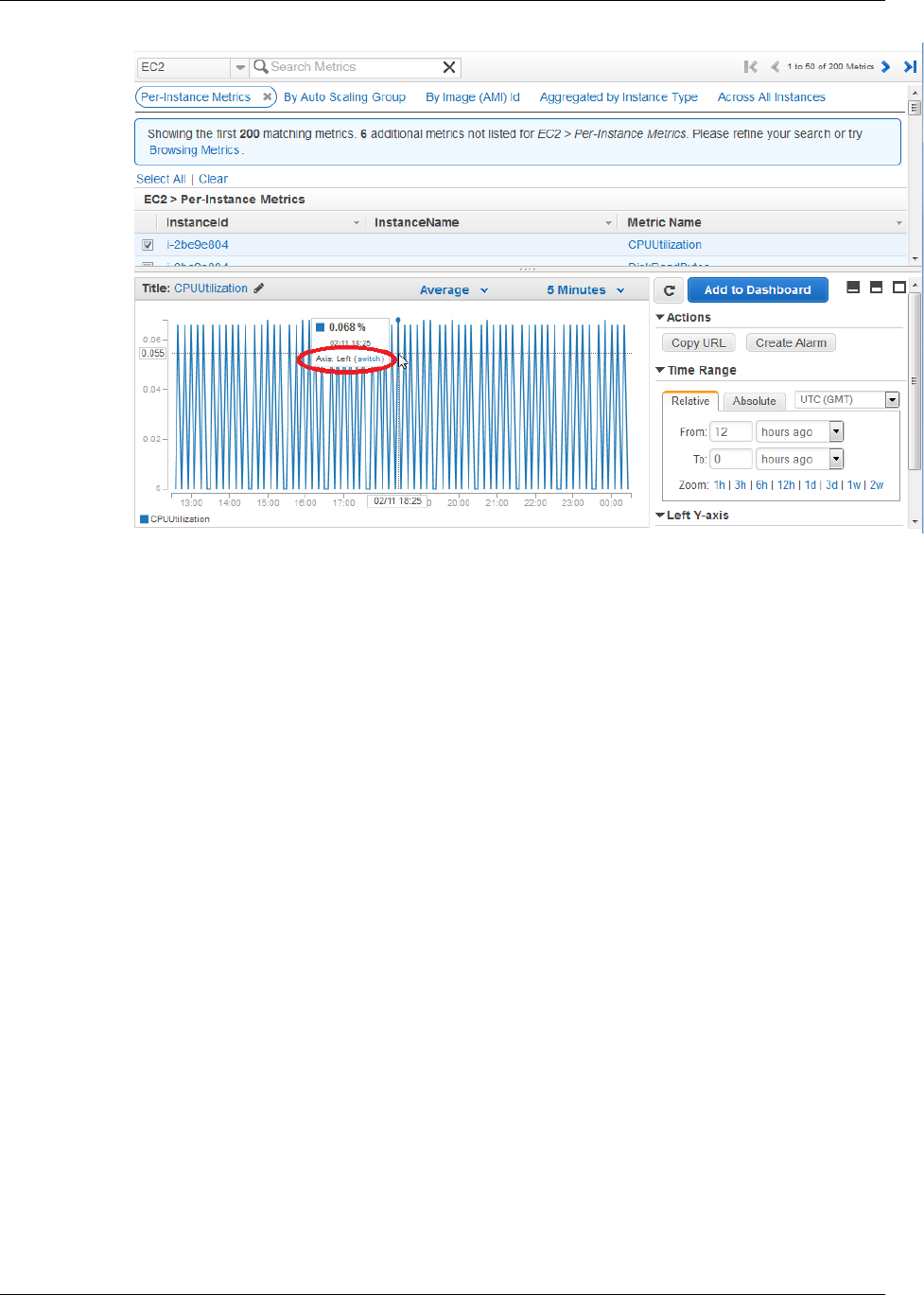Refresh the graph
This screenshot has width=924, height=1295.
click(x=669, y=290)
